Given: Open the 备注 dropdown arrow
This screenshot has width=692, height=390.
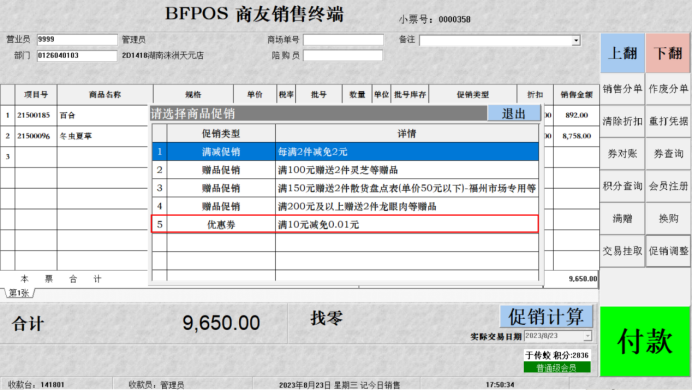Looking at the screenshot, I should [576, 41].
